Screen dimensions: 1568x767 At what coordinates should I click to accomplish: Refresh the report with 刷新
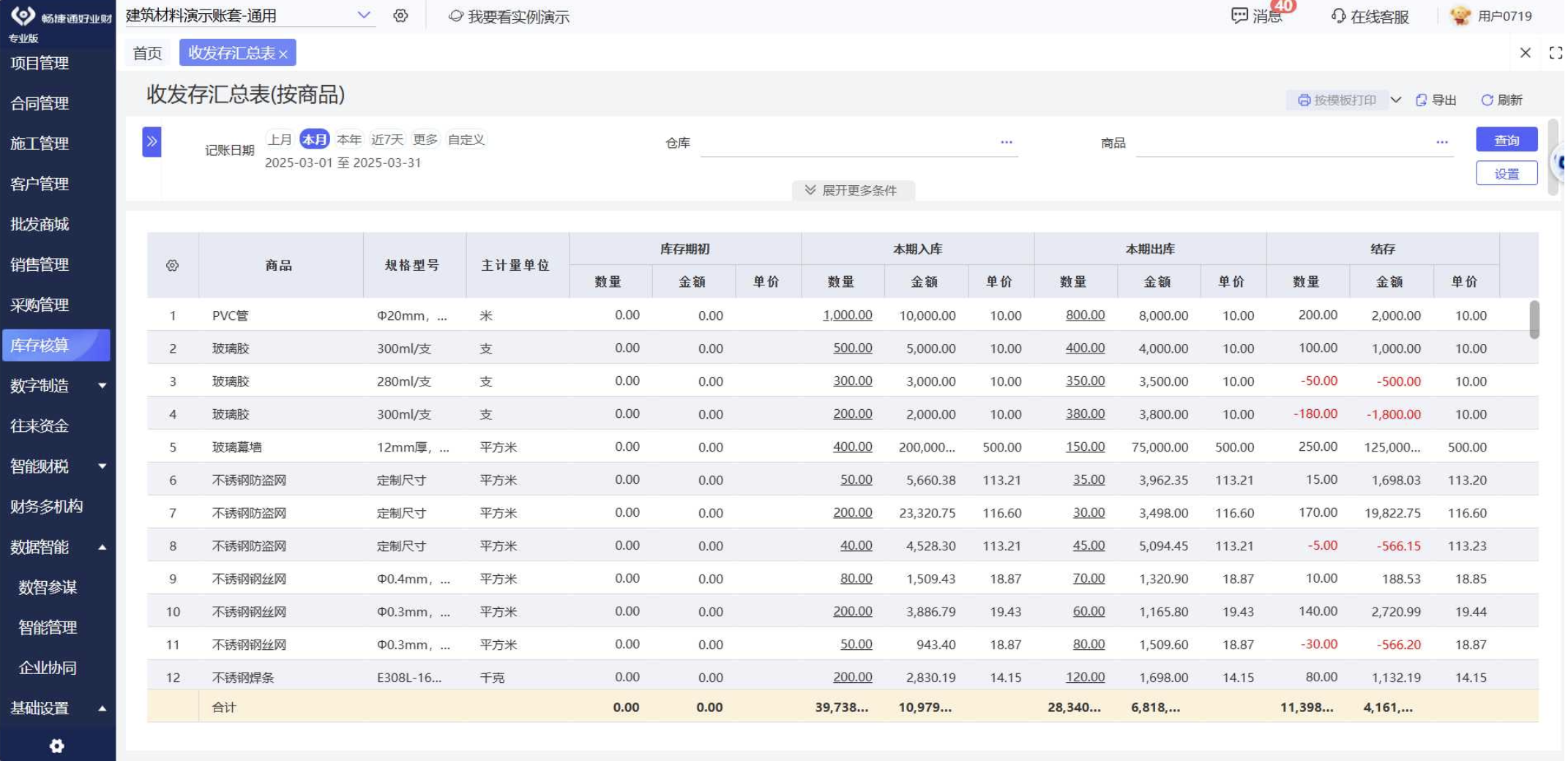click(x=1502, y=100)
